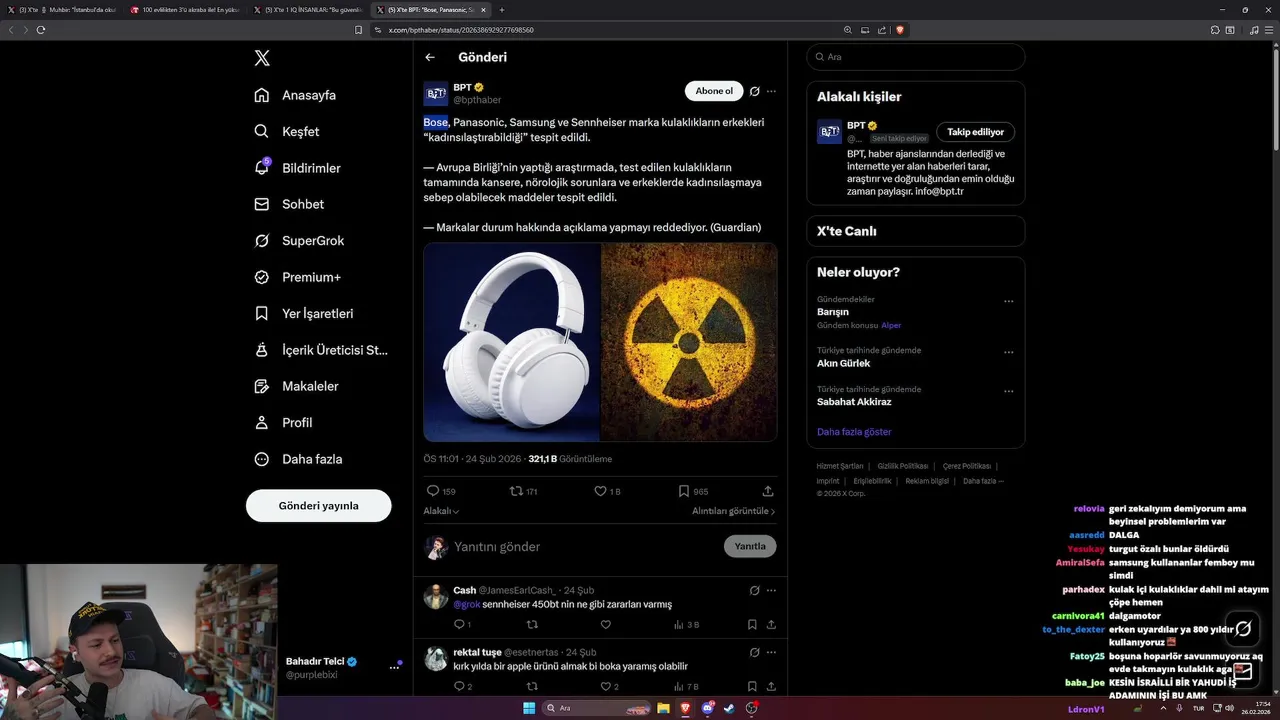Click Daha fazla göster link

[854, 432]
